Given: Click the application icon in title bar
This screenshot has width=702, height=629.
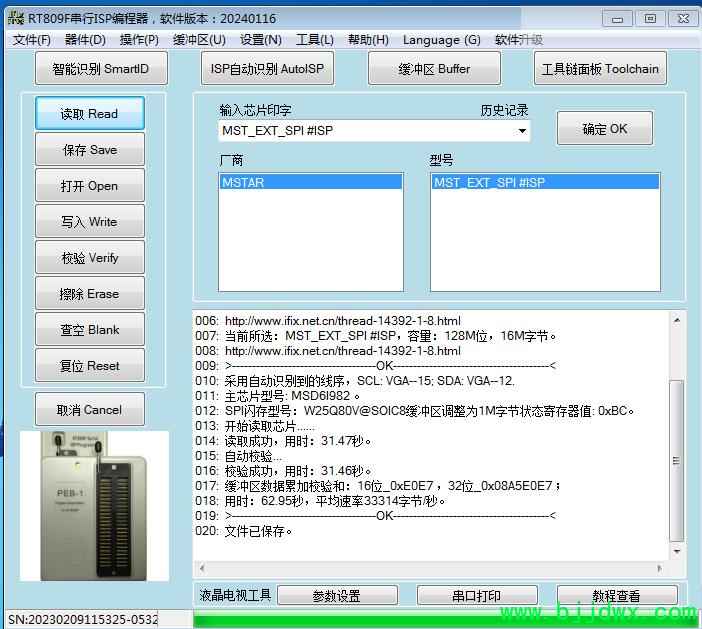Looking at the screenshot, I should click(x=15, y=18).
